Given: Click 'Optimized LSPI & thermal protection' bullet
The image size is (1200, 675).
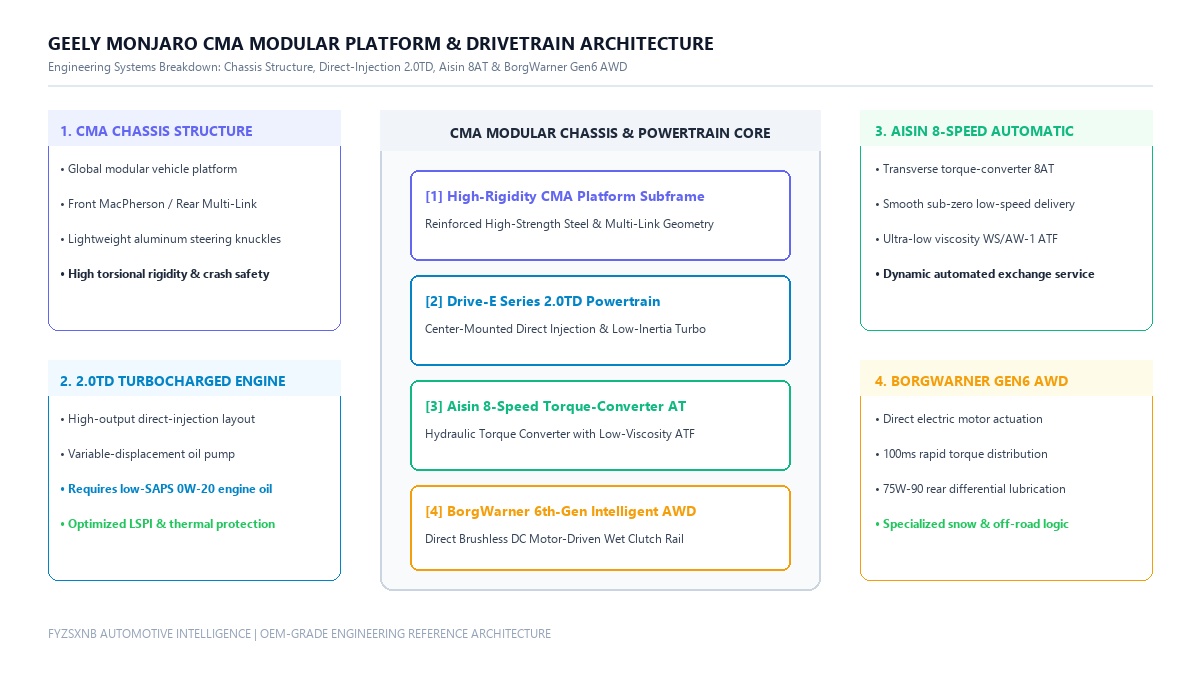Looking at the screenshot, I should coord(168,524).
